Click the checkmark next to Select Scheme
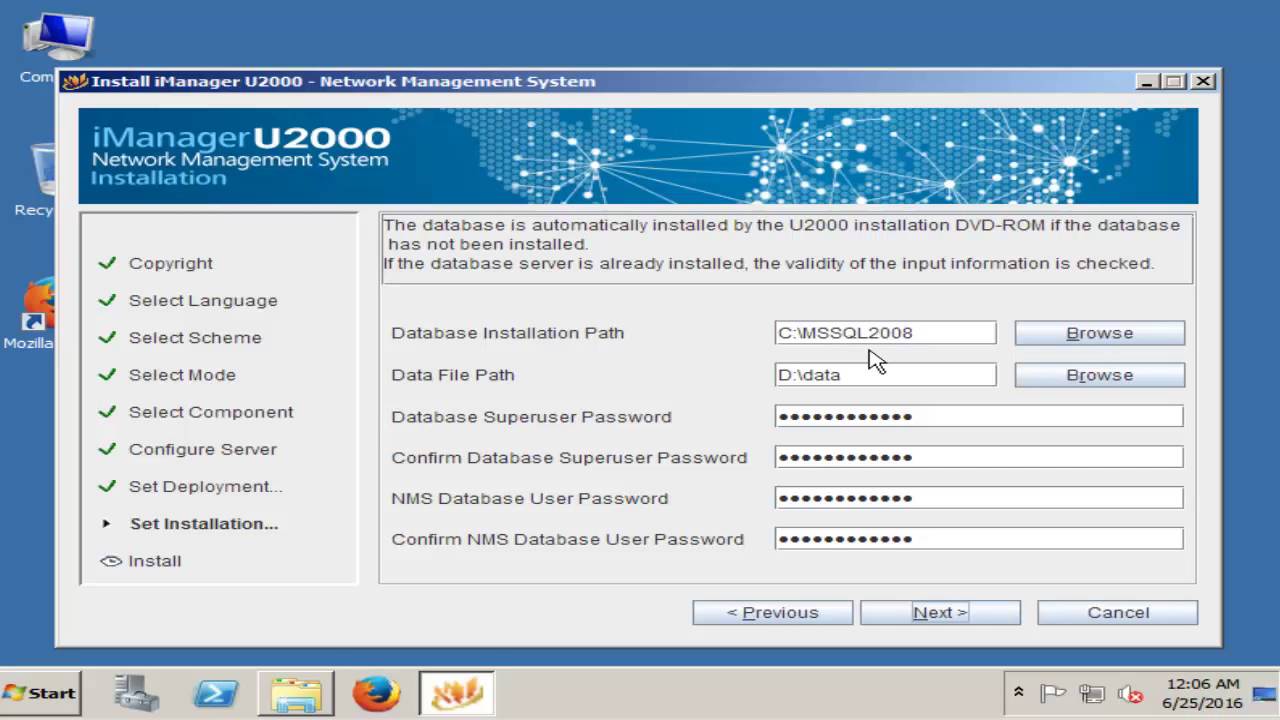The width and height of the screenshot is (1280, 720). click(107, 337)
